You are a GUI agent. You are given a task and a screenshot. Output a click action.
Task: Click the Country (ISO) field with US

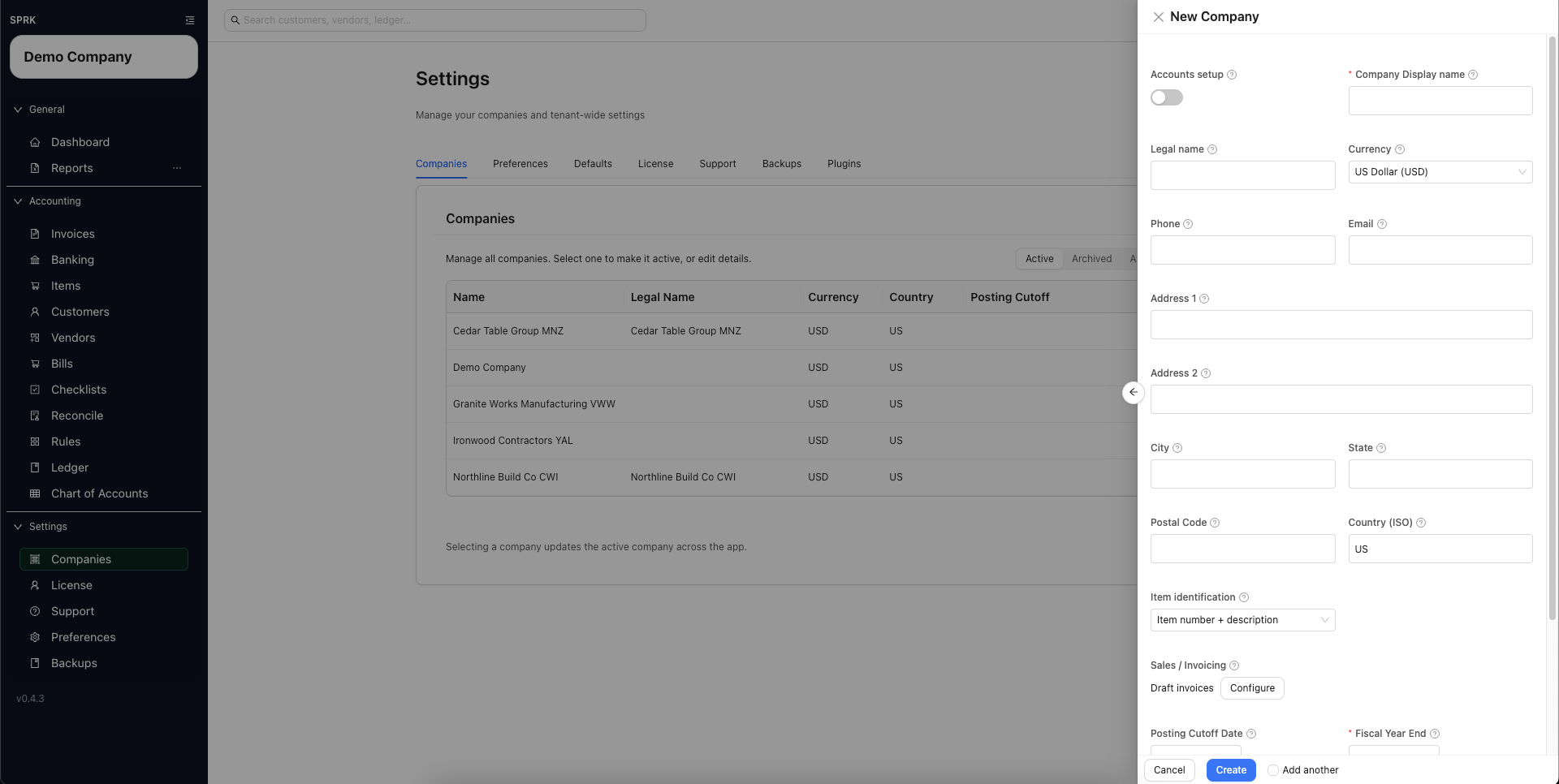(x=1440, y=549)
